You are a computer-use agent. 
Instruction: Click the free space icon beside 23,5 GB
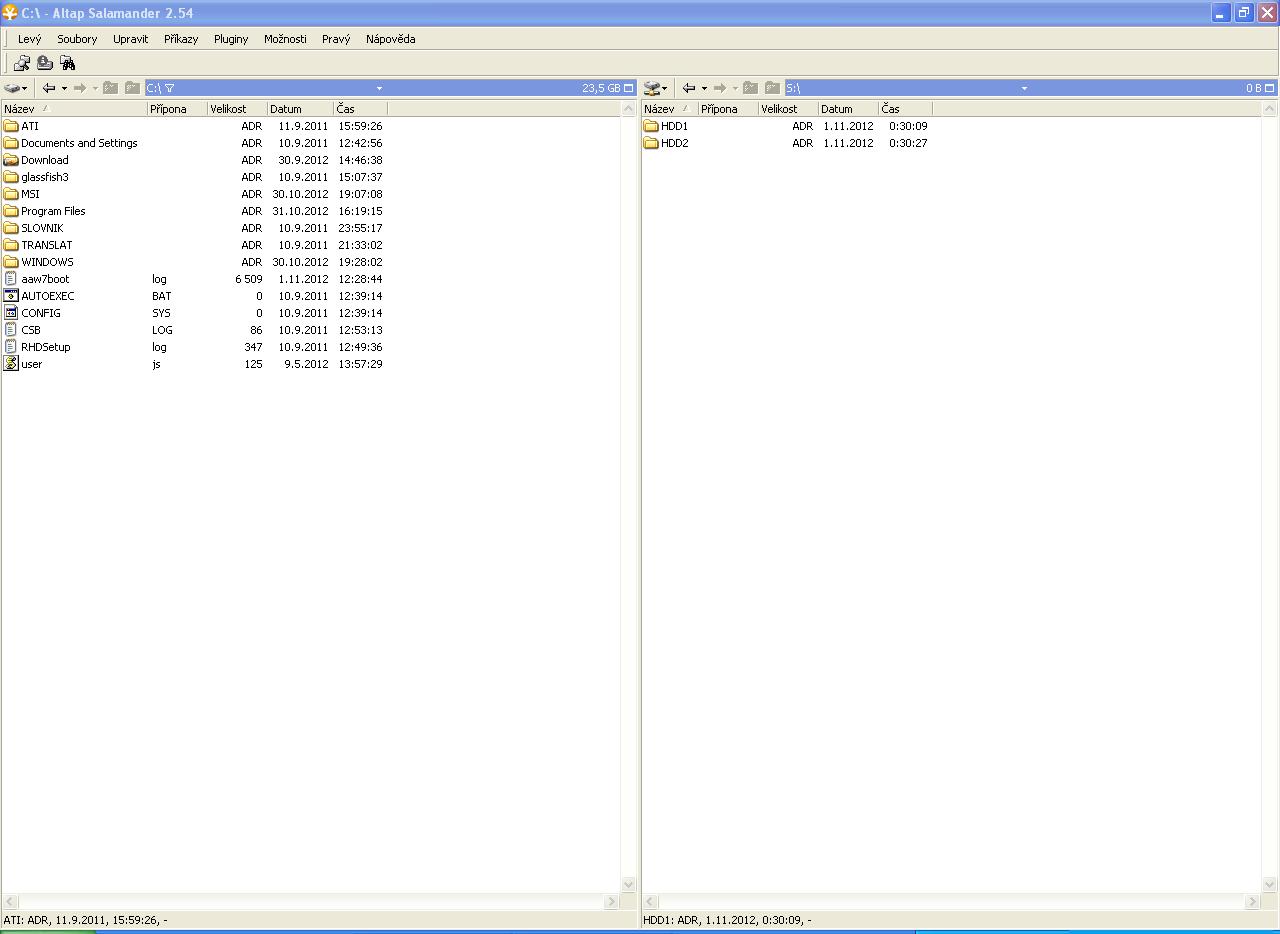pyautogui.click(x=629, y=88)
